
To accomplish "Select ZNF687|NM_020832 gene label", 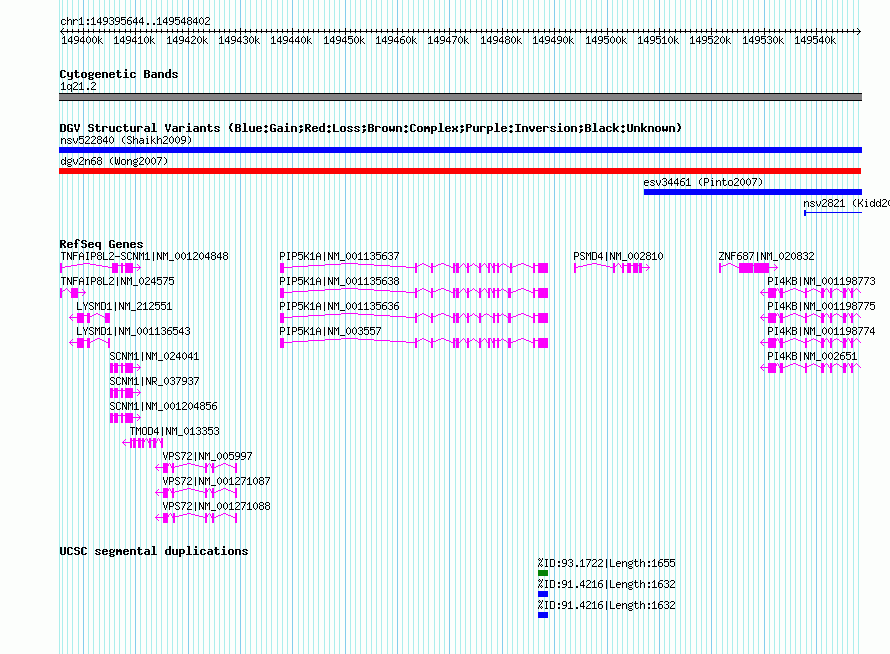I will pyautogui.click(x=766, y=256).
